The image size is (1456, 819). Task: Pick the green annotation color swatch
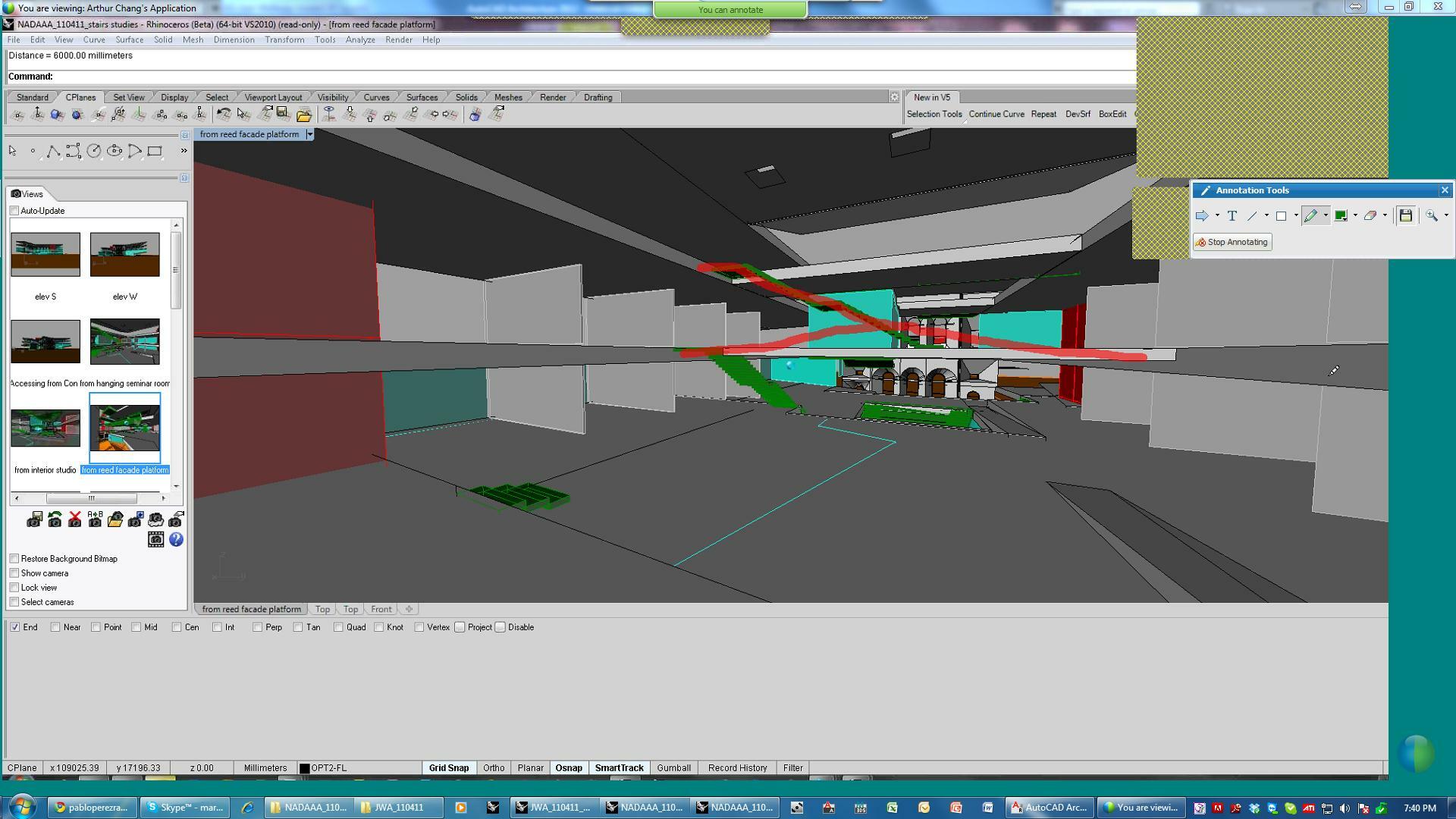click(x=1341, y=216)
